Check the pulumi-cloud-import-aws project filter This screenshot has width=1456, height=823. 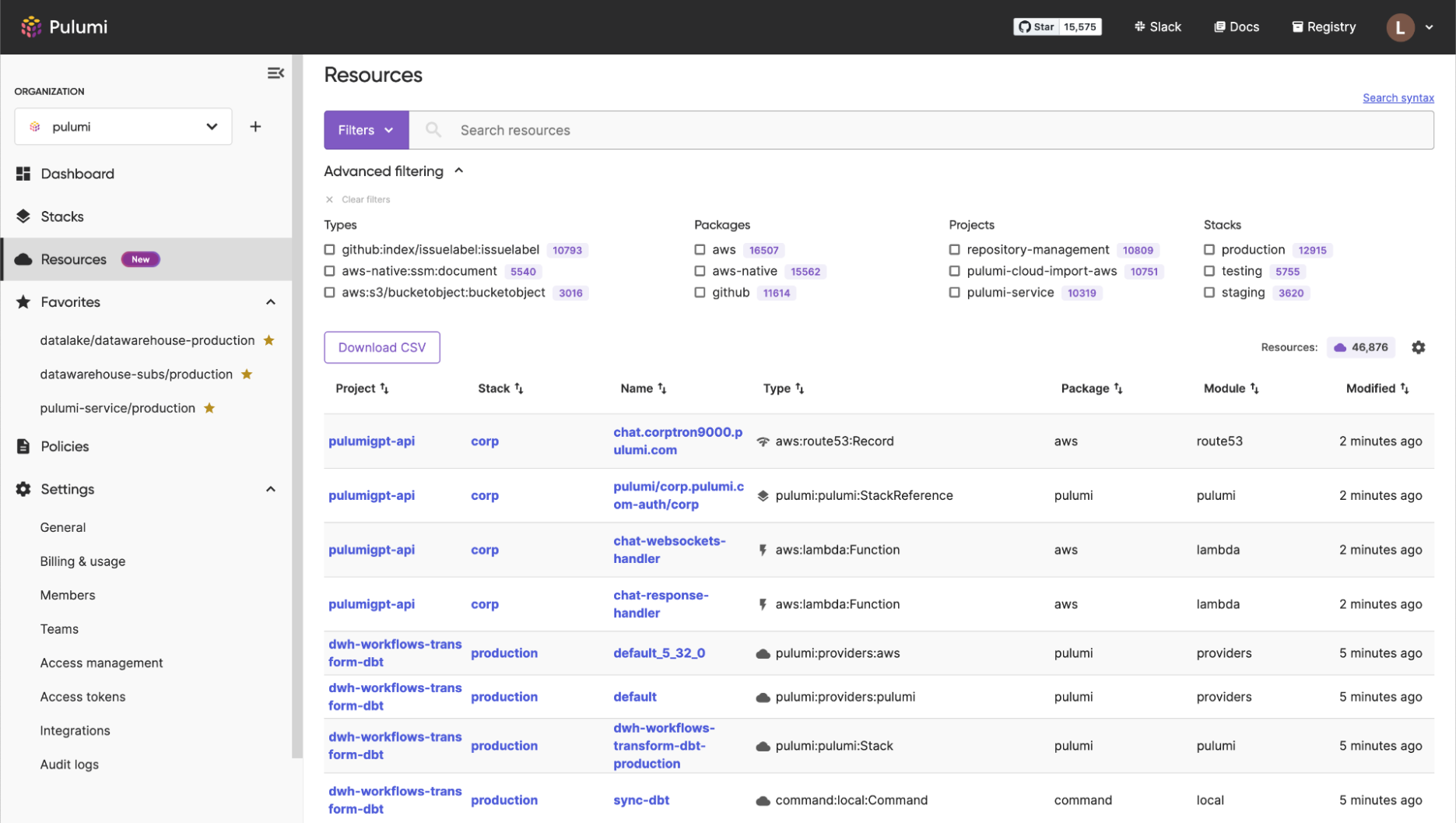955,271
